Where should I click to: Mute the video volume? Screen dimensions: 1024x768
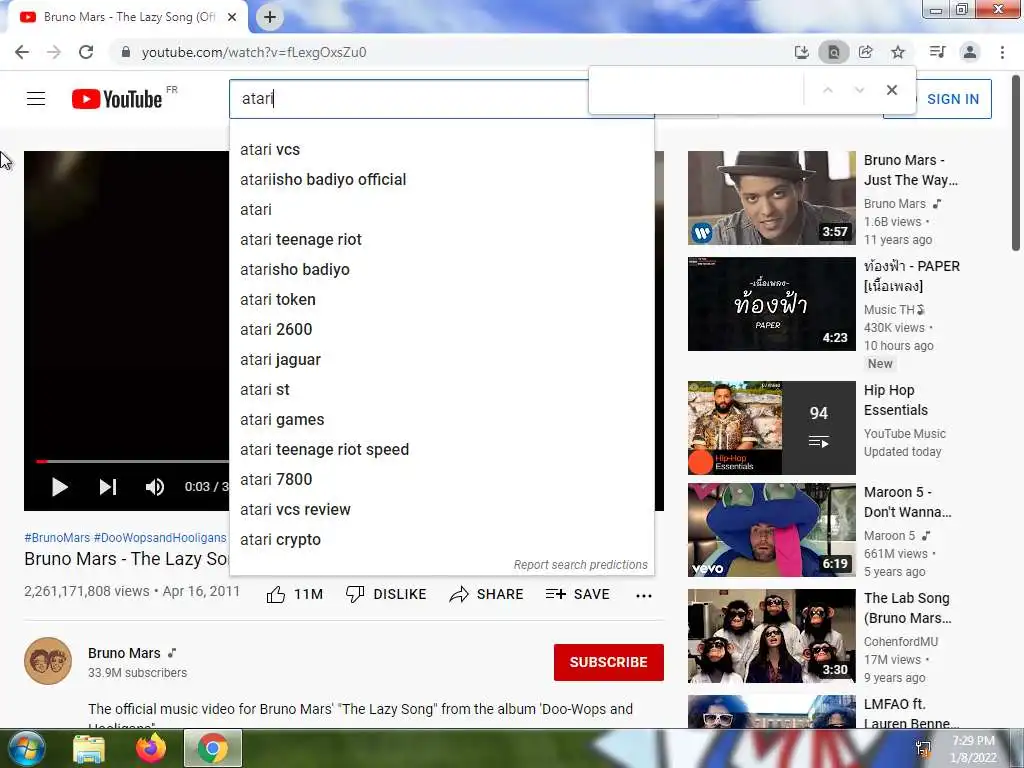point(155,487)
